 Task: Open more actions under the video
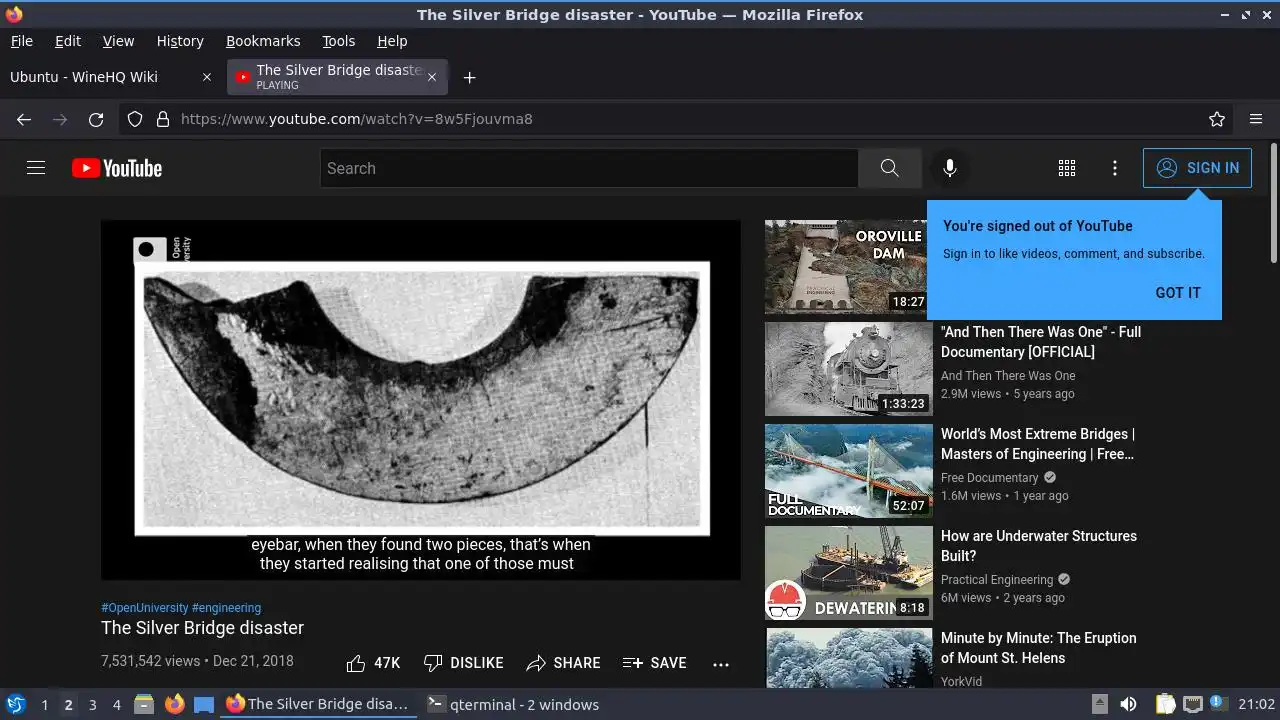click(x=721, y=663)
